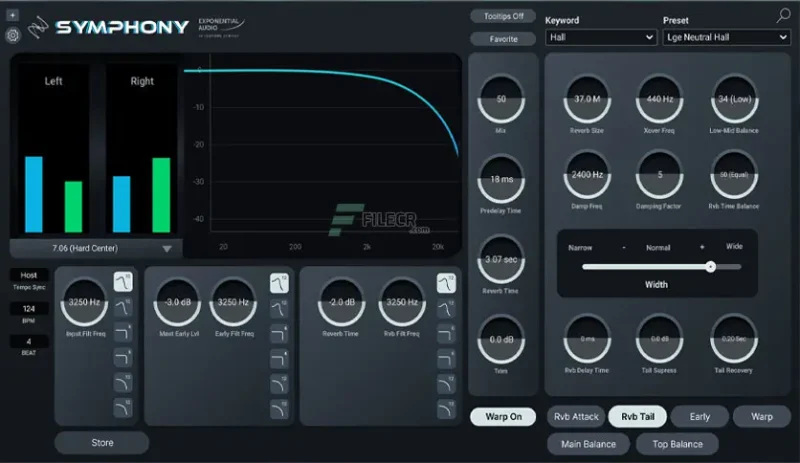Click the Beat field showing 4
Viewport: 800px width, 463px height.
tap(29, 342)
